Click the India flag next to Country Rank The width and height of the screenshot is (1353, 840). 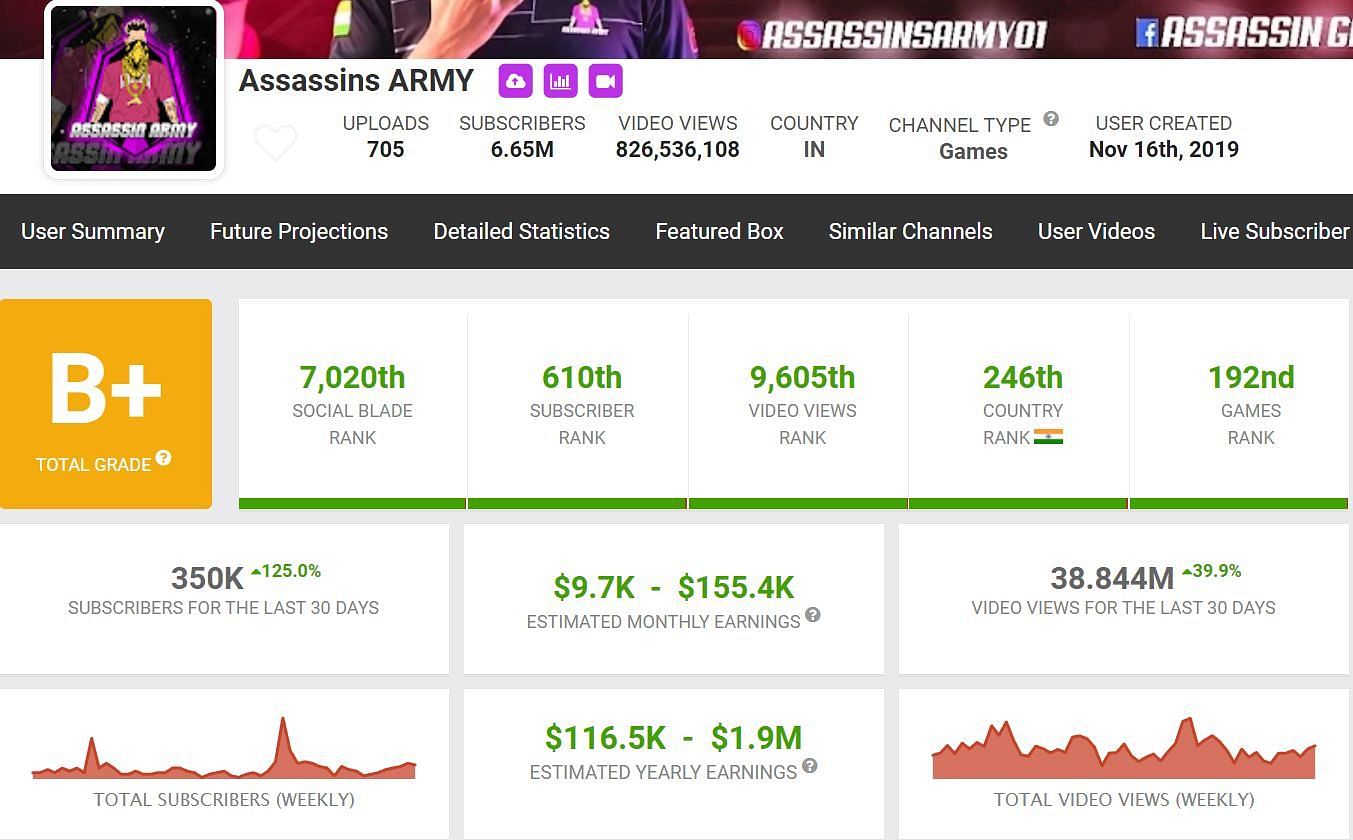[x=1048, y=437]
